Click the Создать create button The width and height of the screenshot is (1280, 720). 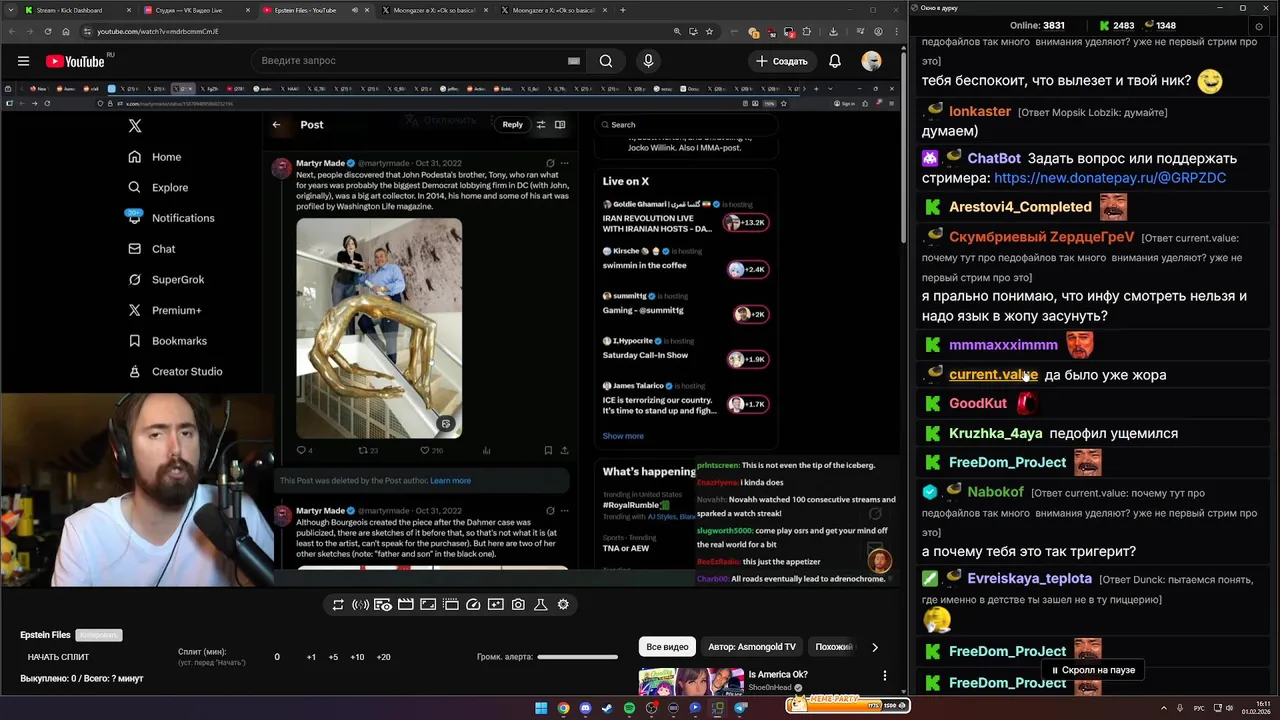pos(781,61)
